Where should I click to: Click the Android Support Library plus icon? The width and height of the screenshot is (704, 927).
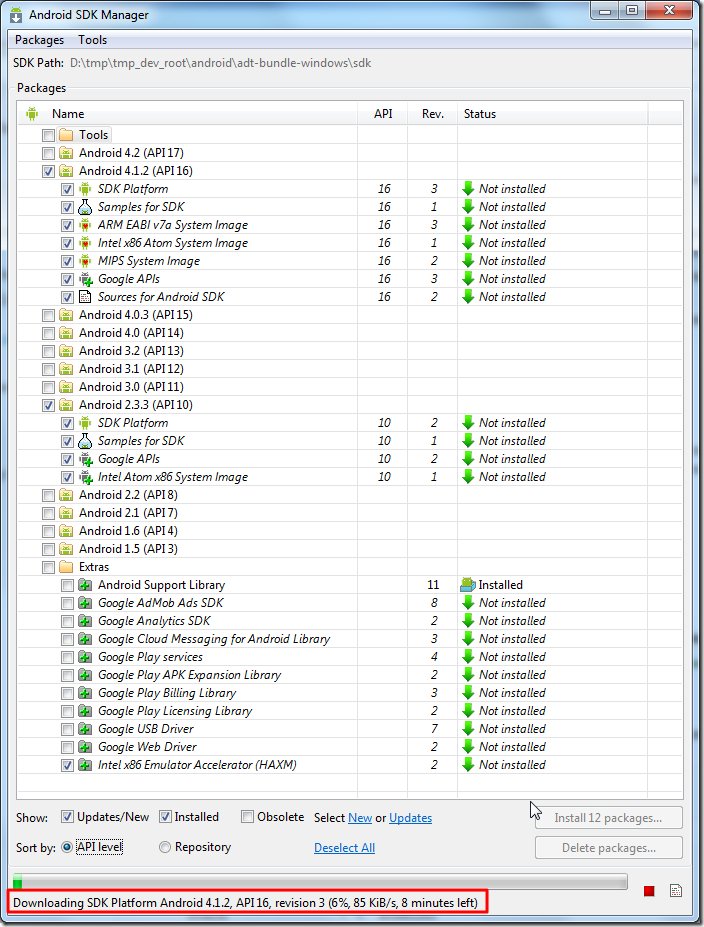(85, 585)
